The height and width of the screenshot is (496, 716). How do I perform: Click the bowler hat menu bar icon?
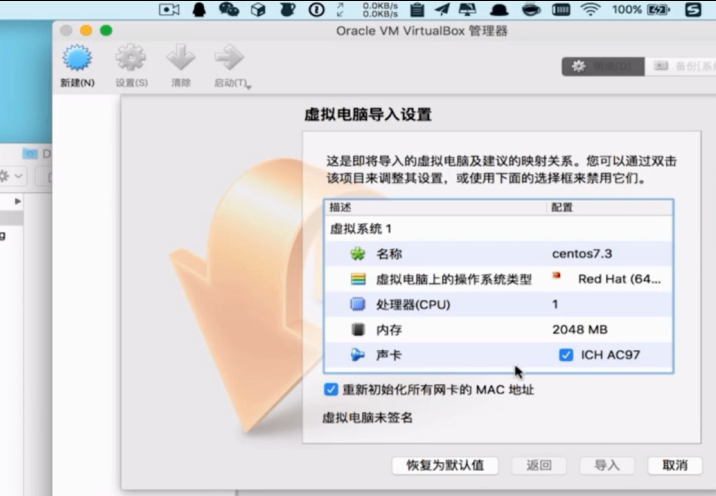(499, 10)
